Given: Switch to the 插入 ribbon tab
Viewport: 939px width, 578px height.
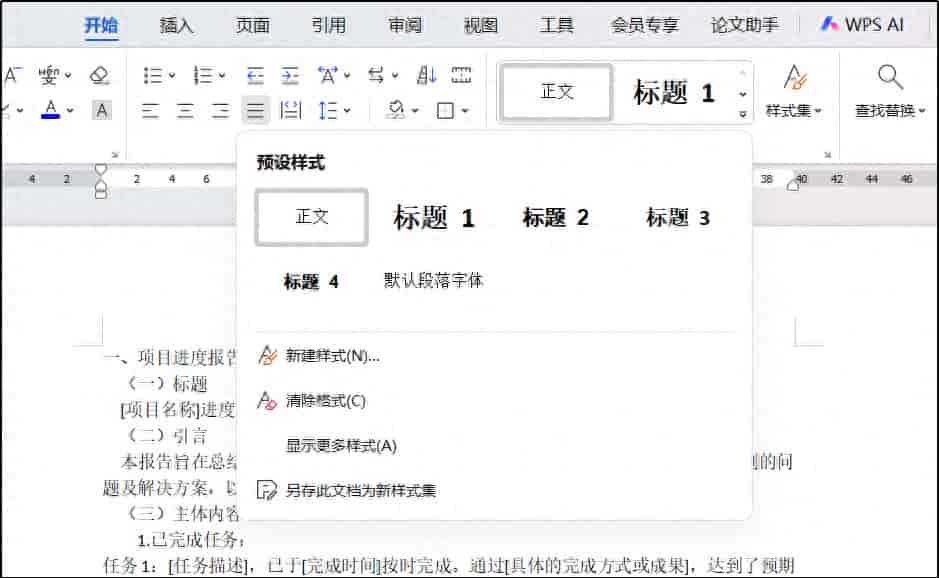Looking at the screenshot, I should tap(176, 25).
